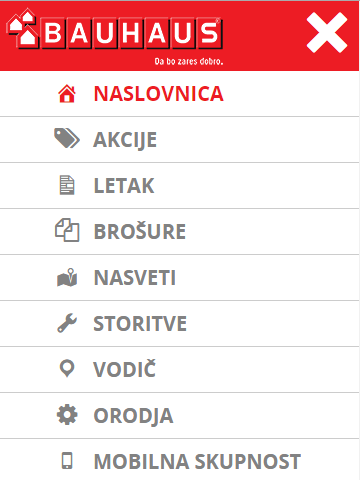Click the mobile phone icon for Mobilna skupnost
The width and height of the screenshot is (360, 480).
pos(67,461)
